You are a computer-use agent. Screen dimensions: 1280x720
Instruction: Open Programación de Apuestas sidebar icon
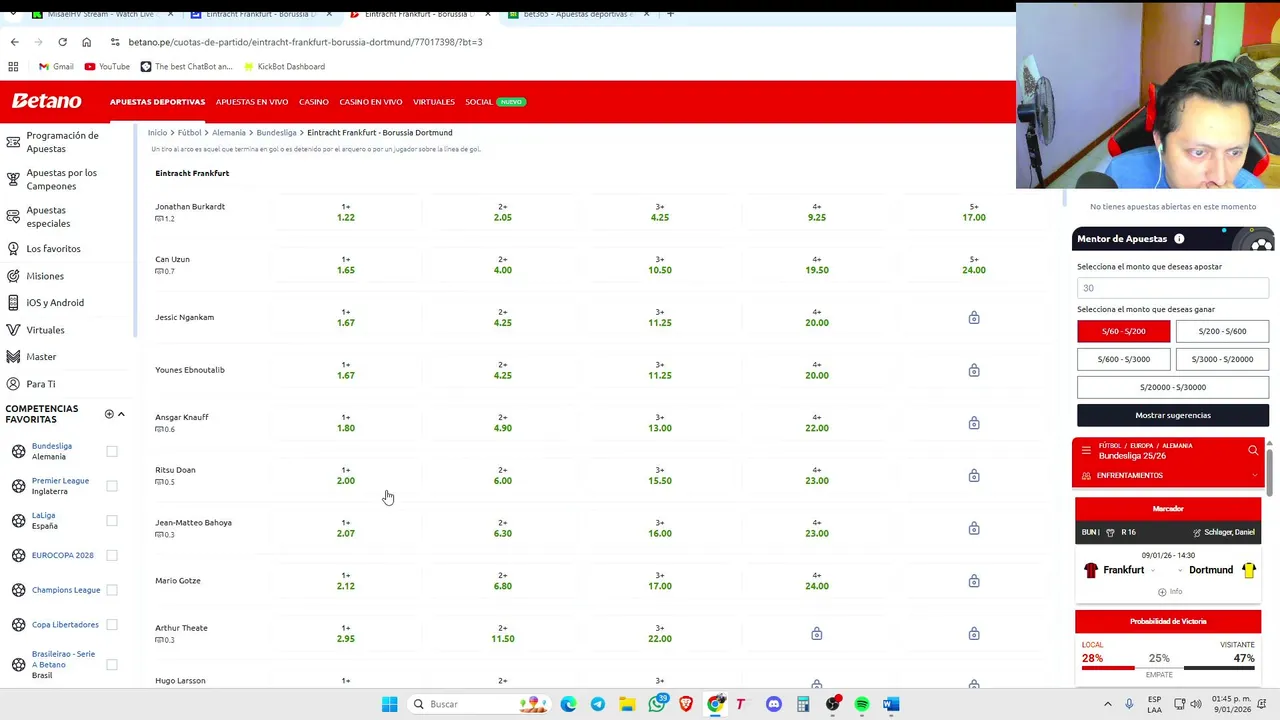click(13, 142)
